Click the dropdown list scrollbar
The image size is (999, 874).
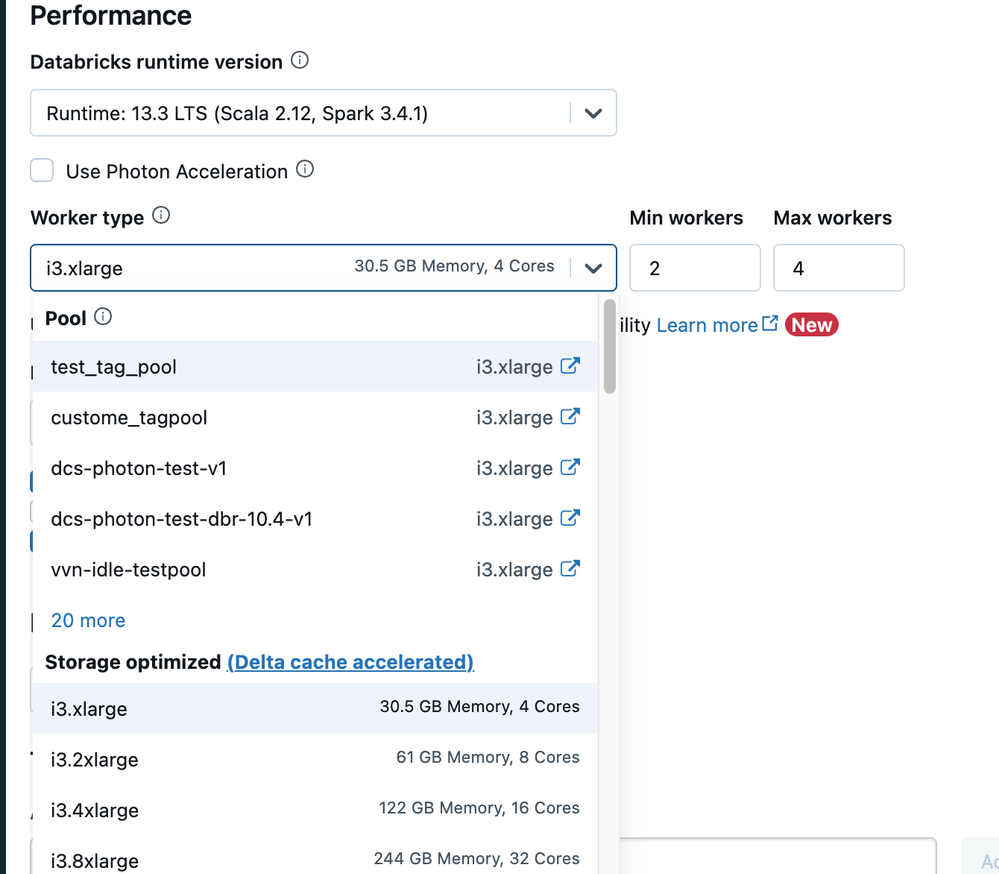pos(609,346)
